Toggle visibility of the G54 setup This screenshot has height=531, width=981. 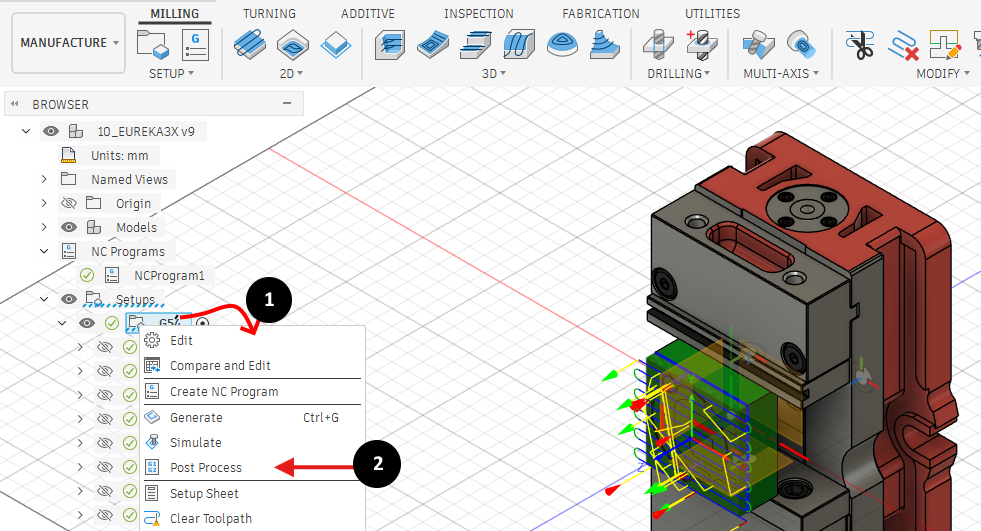(x=86, y=323)
